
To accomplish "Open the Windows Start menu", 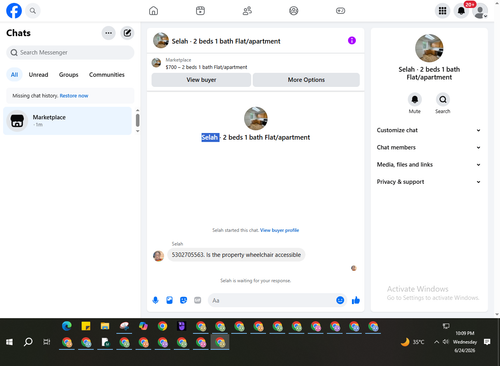I will [x=9, y=342].
